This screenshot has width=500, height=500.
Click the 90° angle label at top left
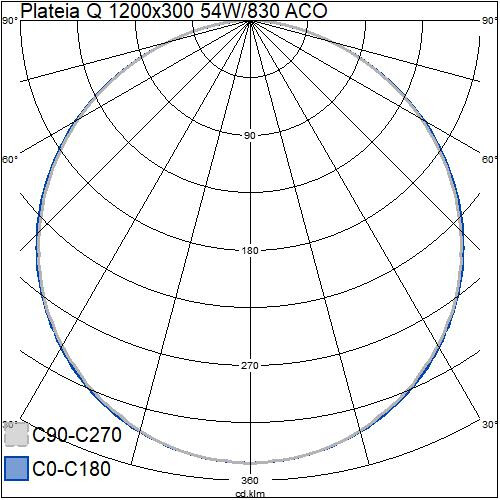coord(10,21)
